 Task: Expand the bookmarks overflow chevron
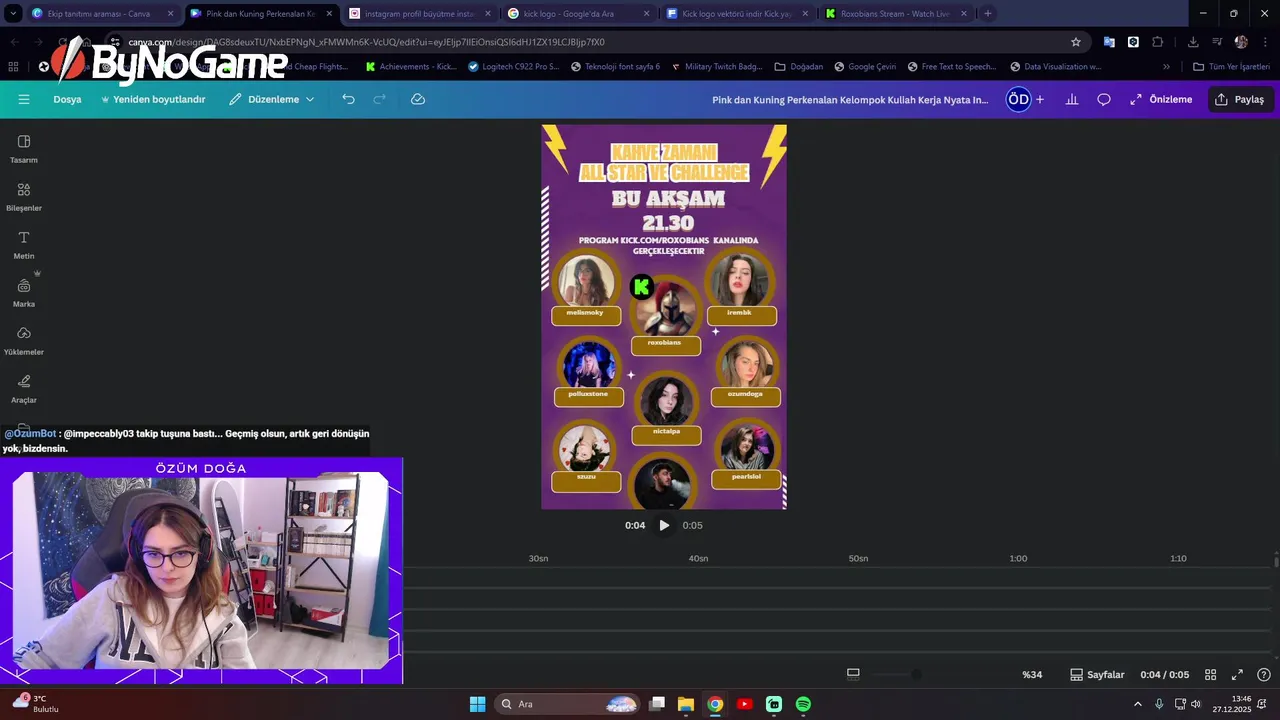point(1166,67)
